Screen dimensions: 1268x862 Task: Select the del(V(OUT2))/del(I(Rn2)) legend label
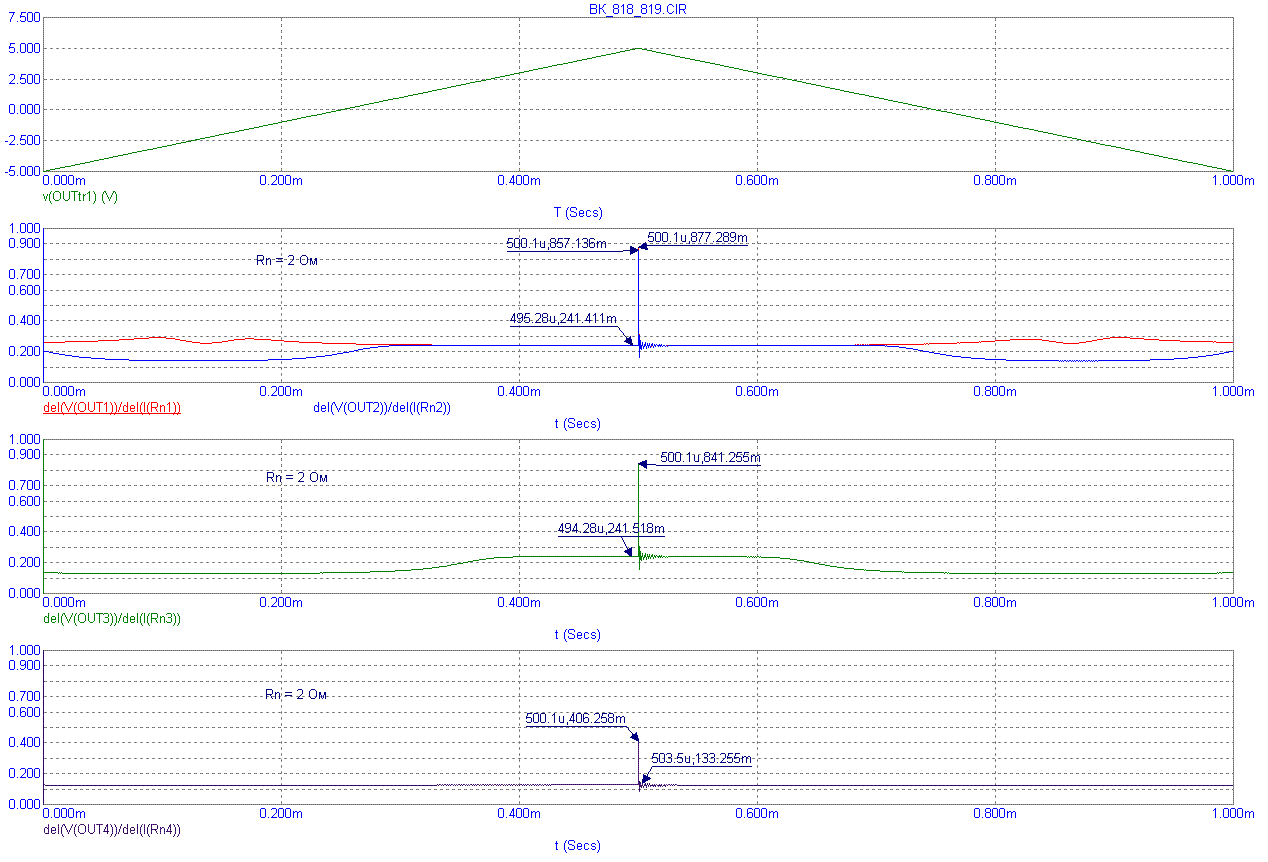[x=382, y=408]
